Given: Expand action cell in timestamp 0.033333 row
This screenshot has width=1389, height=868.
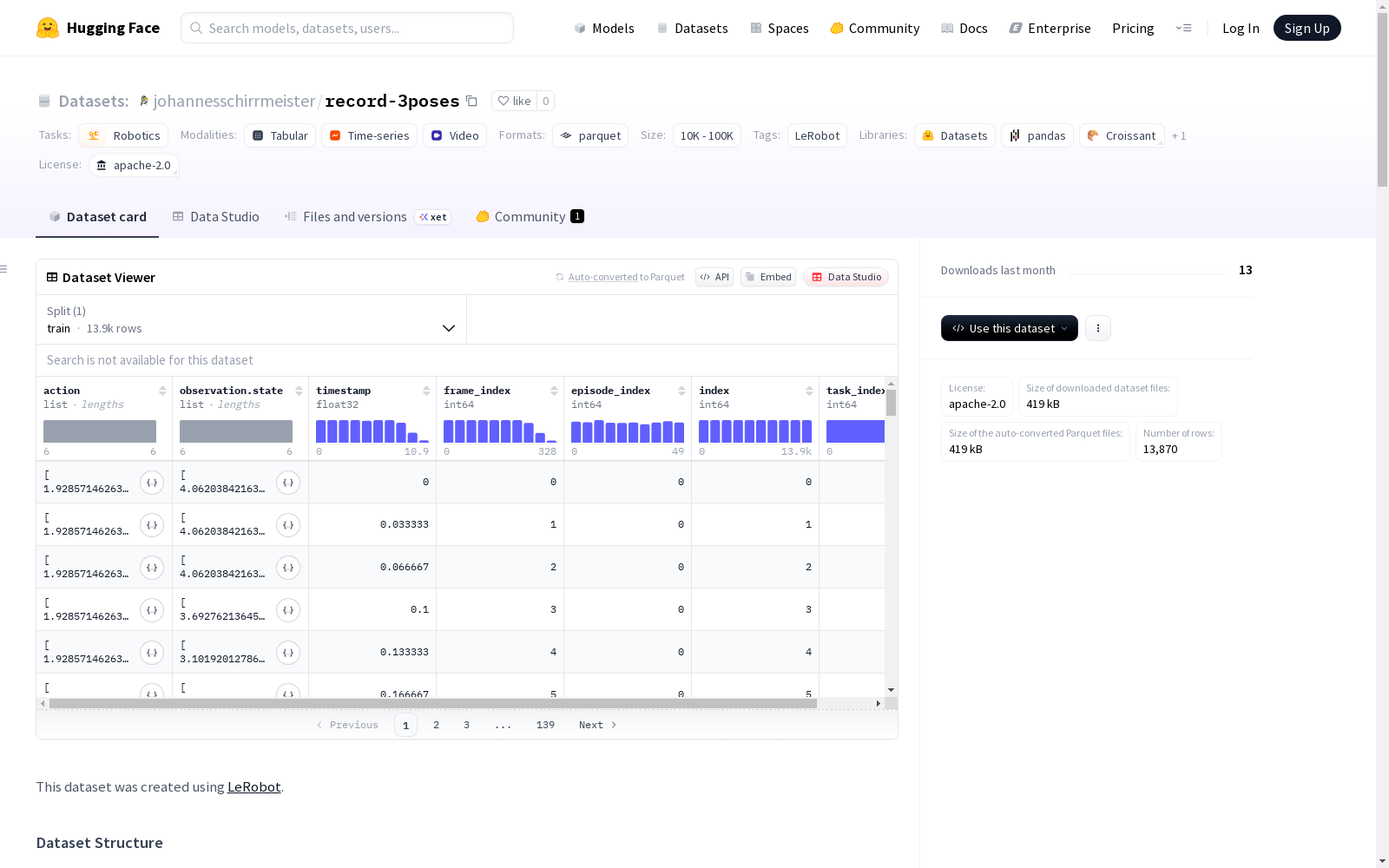Looking at the screenshot, I should (x=152, y=525).
